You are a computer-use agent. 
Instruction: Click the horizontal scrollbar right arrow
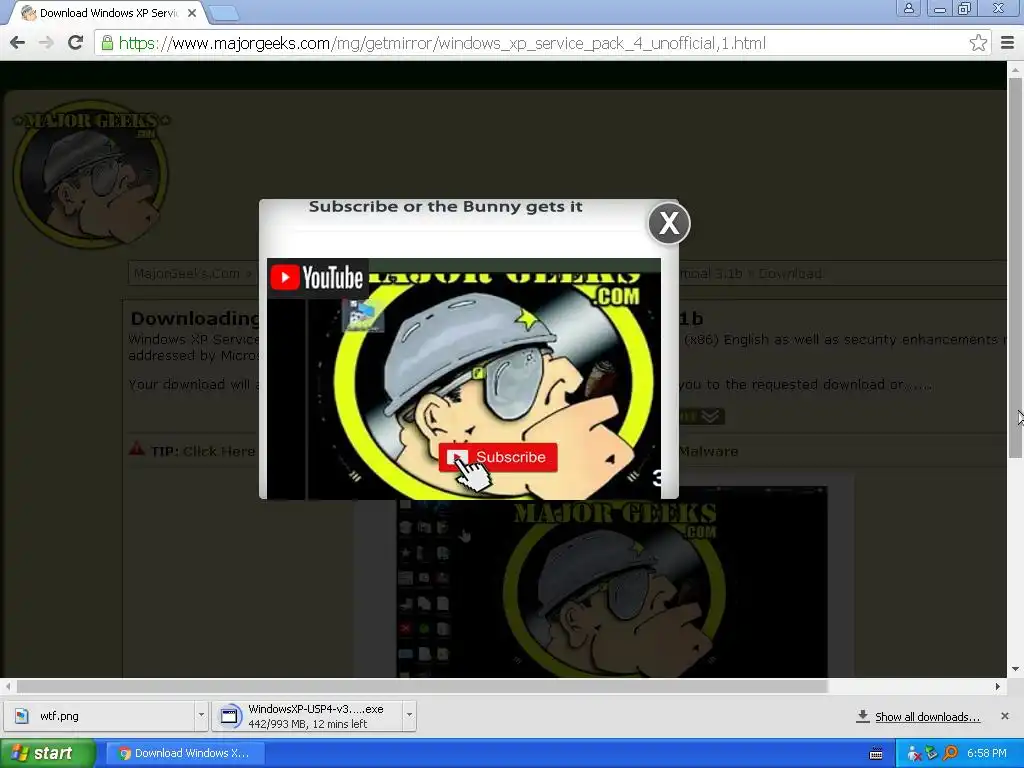998,686
